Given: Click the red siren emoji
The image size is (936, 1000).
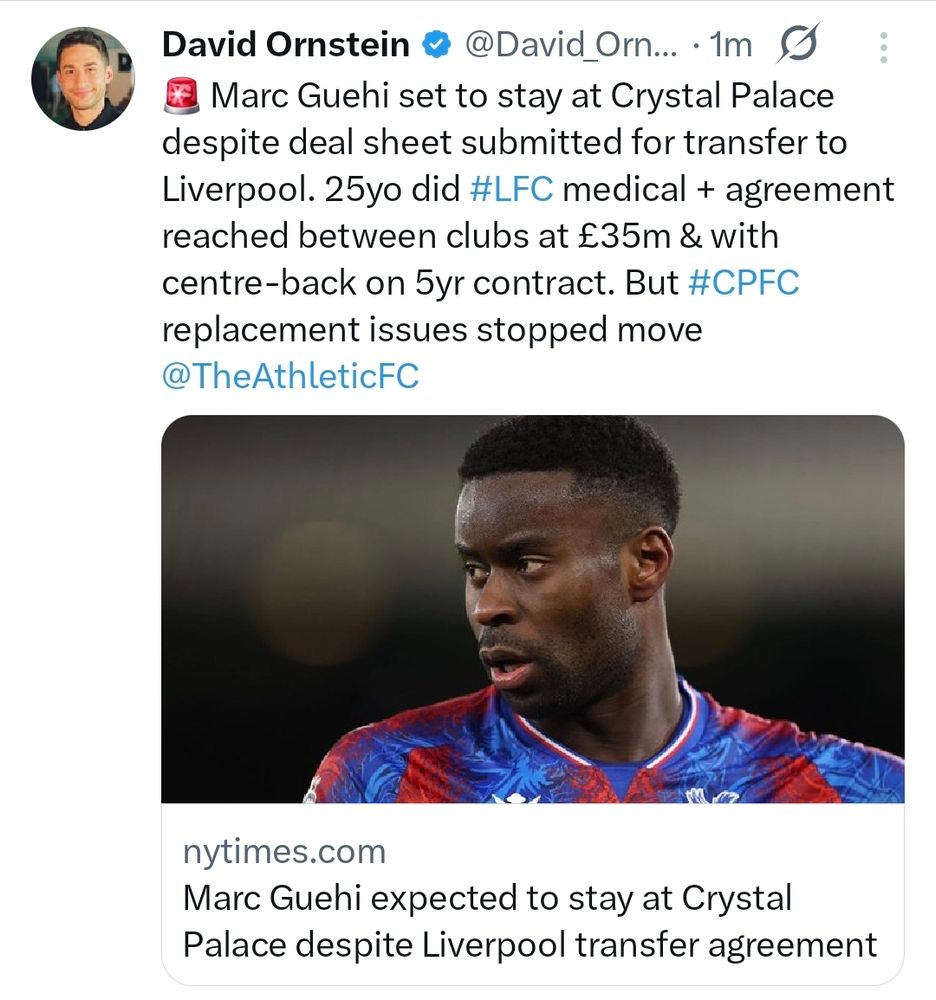Looking at the screenshot, I should pos(182,96).
